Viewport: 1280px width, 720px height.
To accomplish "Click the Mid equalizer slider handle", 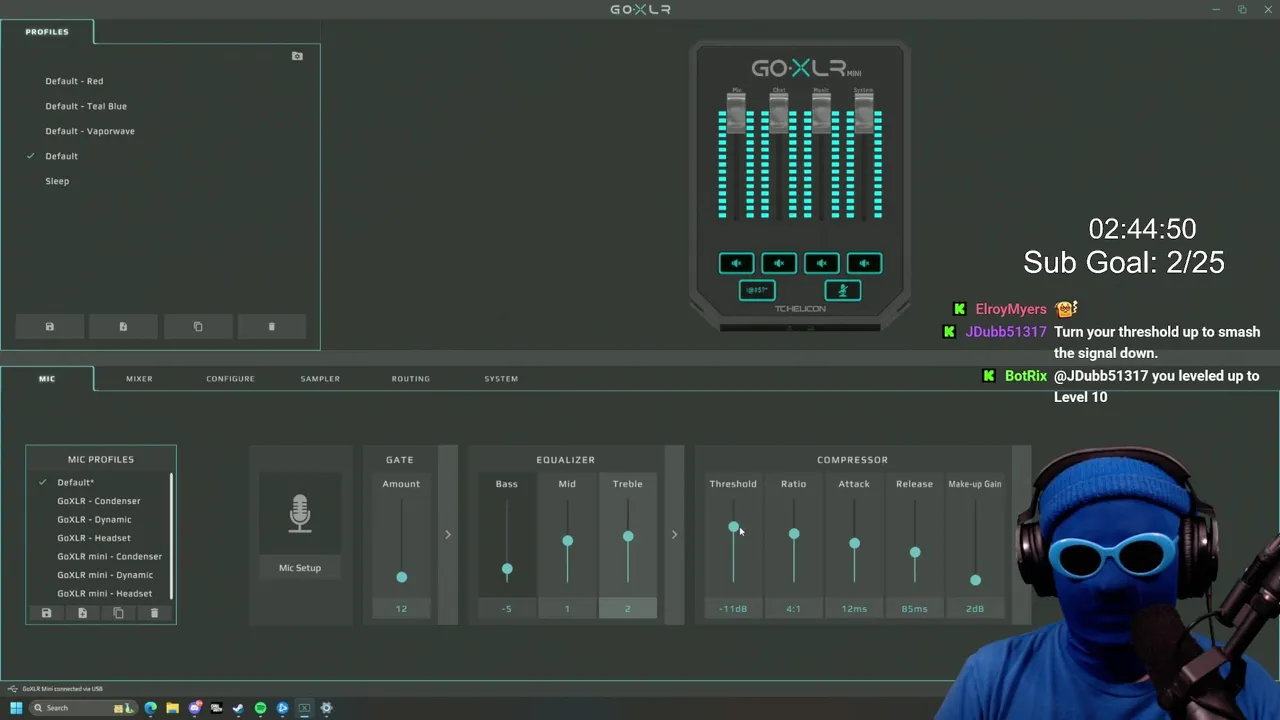I will point(567,541).
